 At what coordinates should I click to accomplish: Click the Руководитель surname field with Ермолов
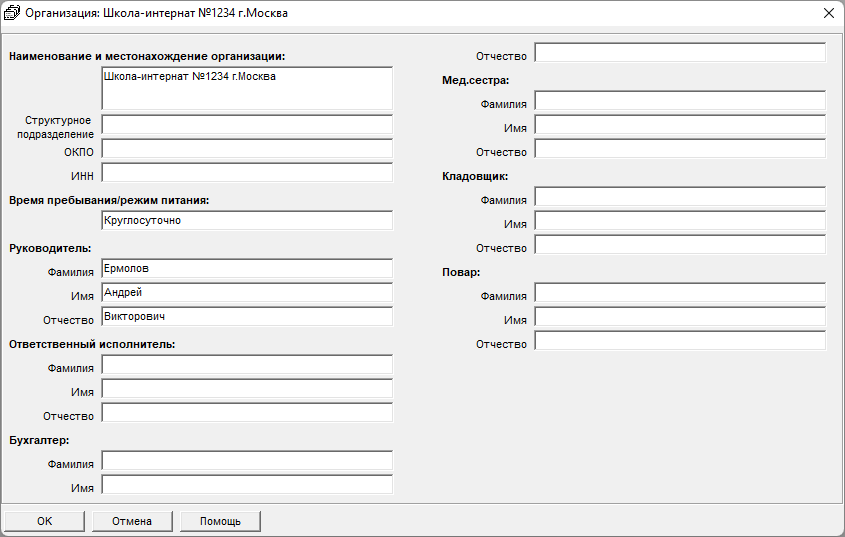[x=247, y=269]
